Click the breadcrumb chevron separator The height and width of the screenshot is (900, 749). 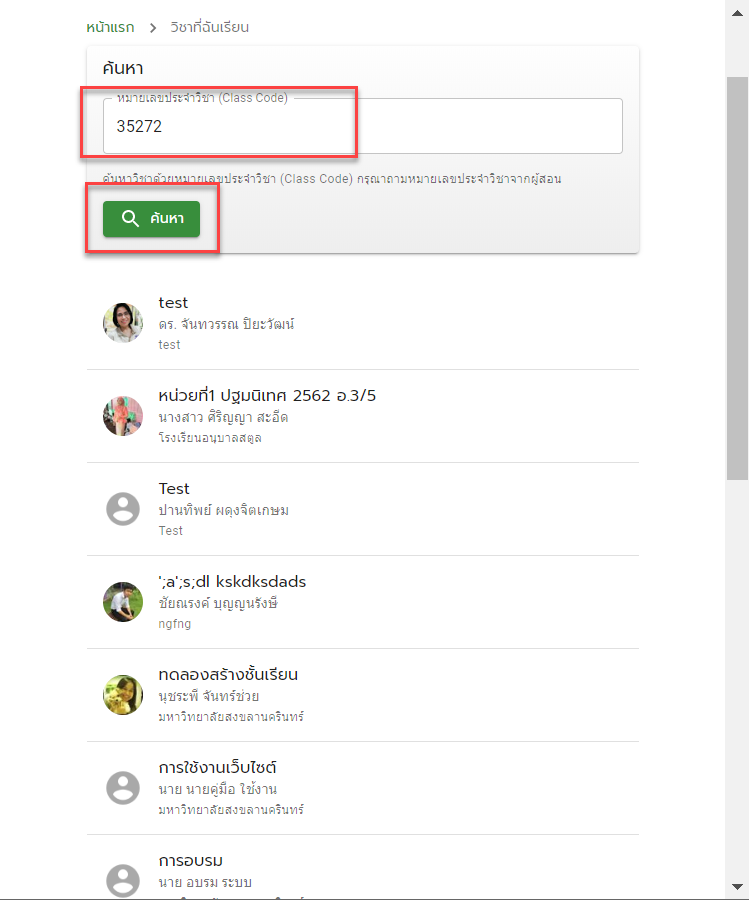click(153, 28)
